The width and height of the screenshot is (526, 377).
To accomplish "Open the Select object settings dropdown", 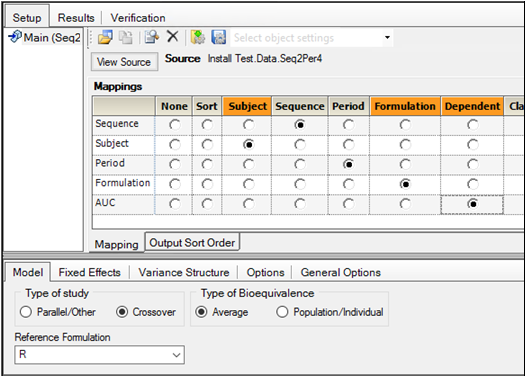I will tap(387, 37).
